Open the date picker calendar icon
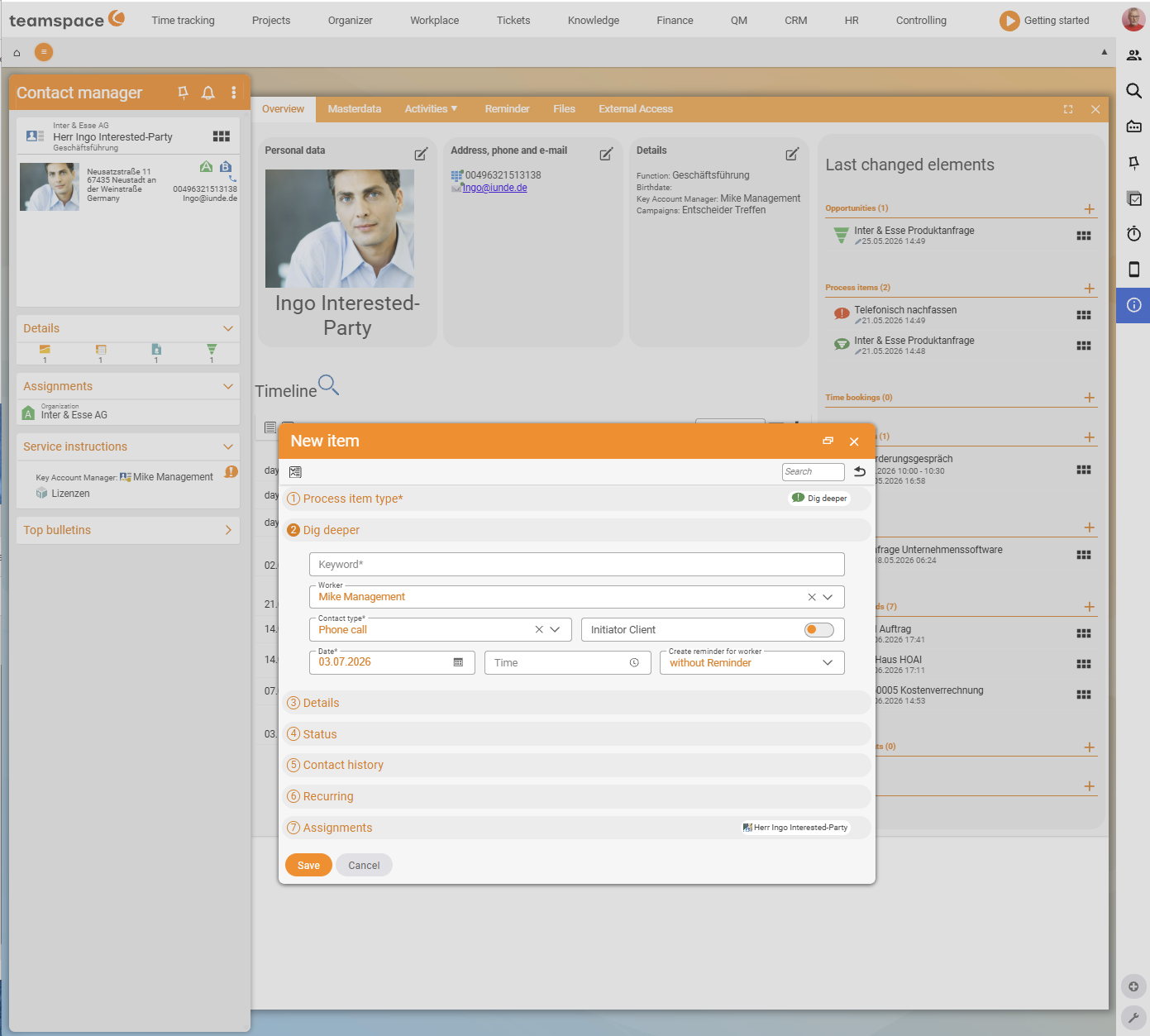The image size is (1150, 1036). (459, 662)
